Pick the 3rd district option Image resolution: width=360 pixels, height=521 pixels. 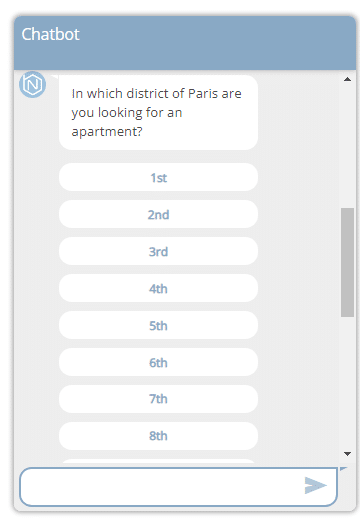158,251
